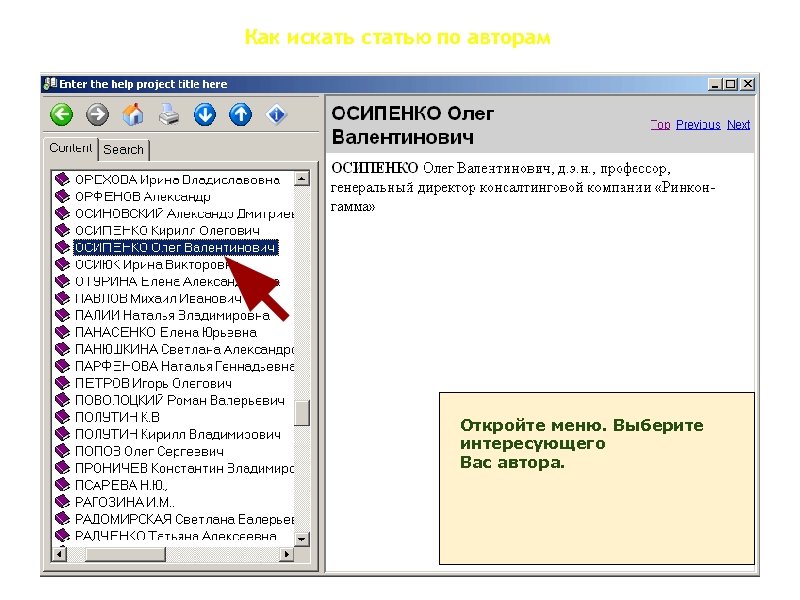Switch to the Search tab

point(123,150)
